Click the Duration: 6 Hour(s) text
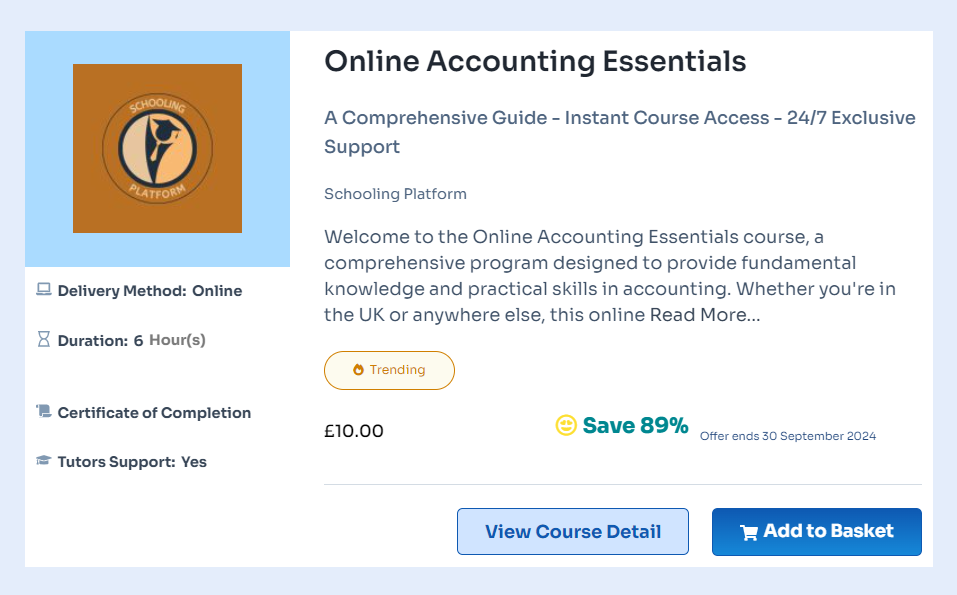The image size is (957, 595). 131,340
